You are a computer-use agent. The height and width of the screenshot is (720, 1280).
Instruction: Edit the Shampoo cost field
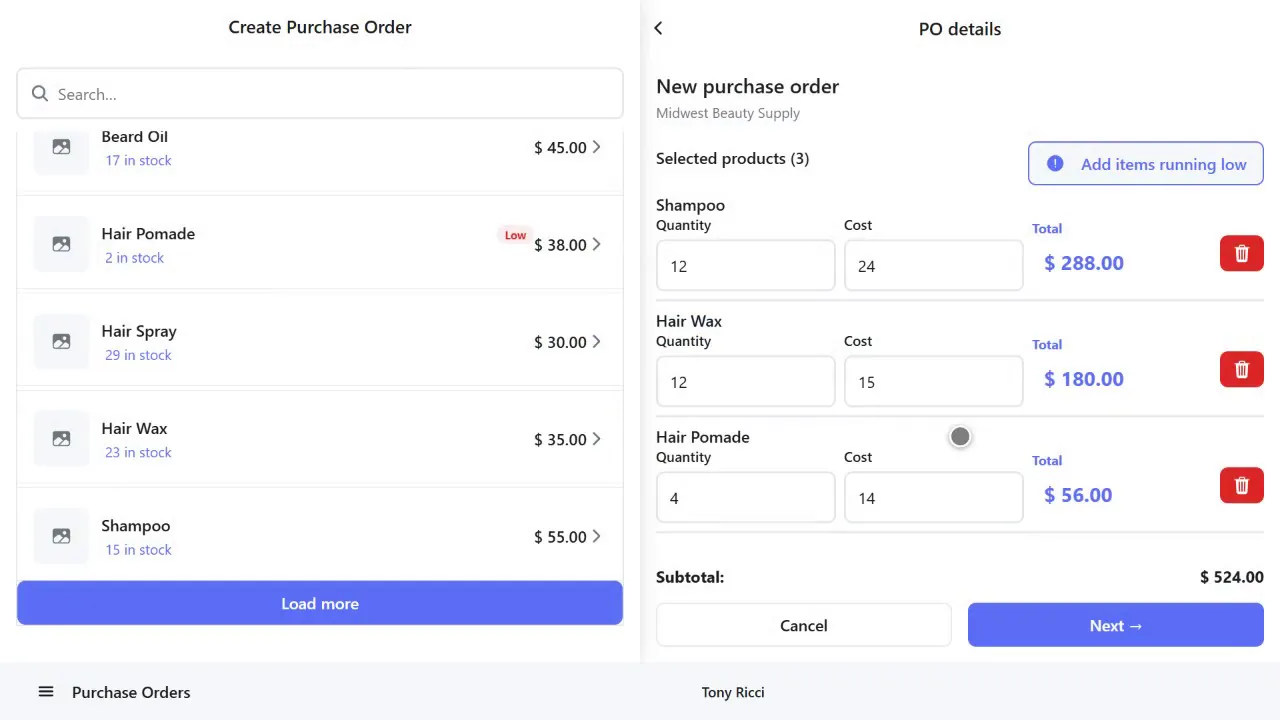(x=934, y=266)
